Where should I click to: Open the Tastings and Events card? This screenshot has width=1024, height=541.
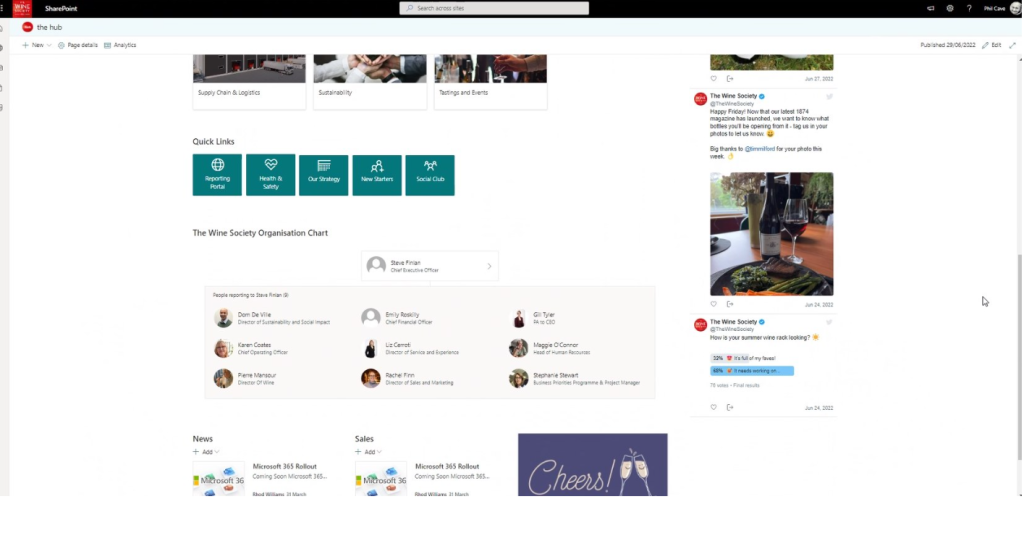490,82
